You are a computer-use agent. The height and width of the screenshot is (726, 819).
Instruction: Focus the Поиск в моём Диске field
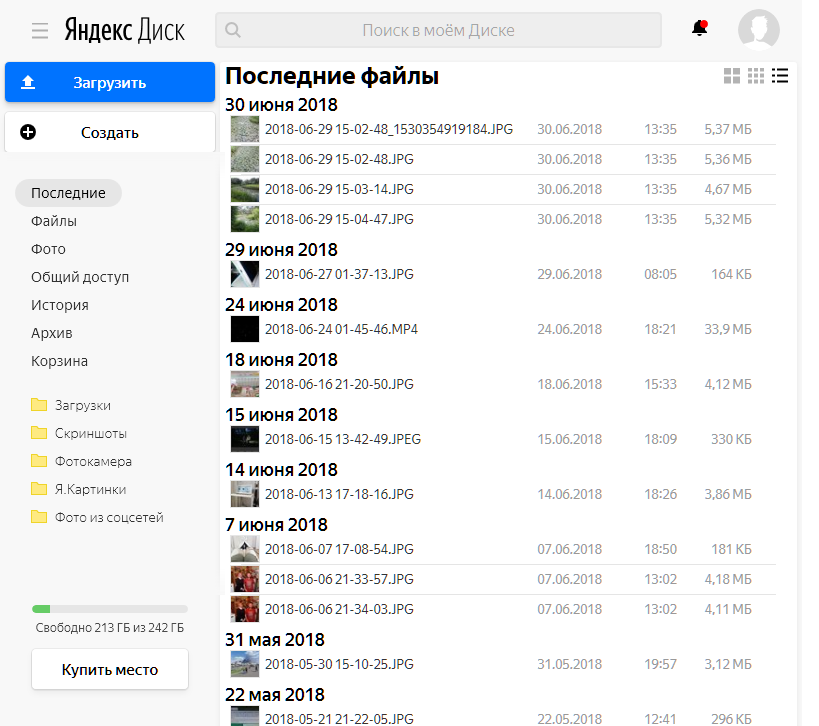[438, 30]
